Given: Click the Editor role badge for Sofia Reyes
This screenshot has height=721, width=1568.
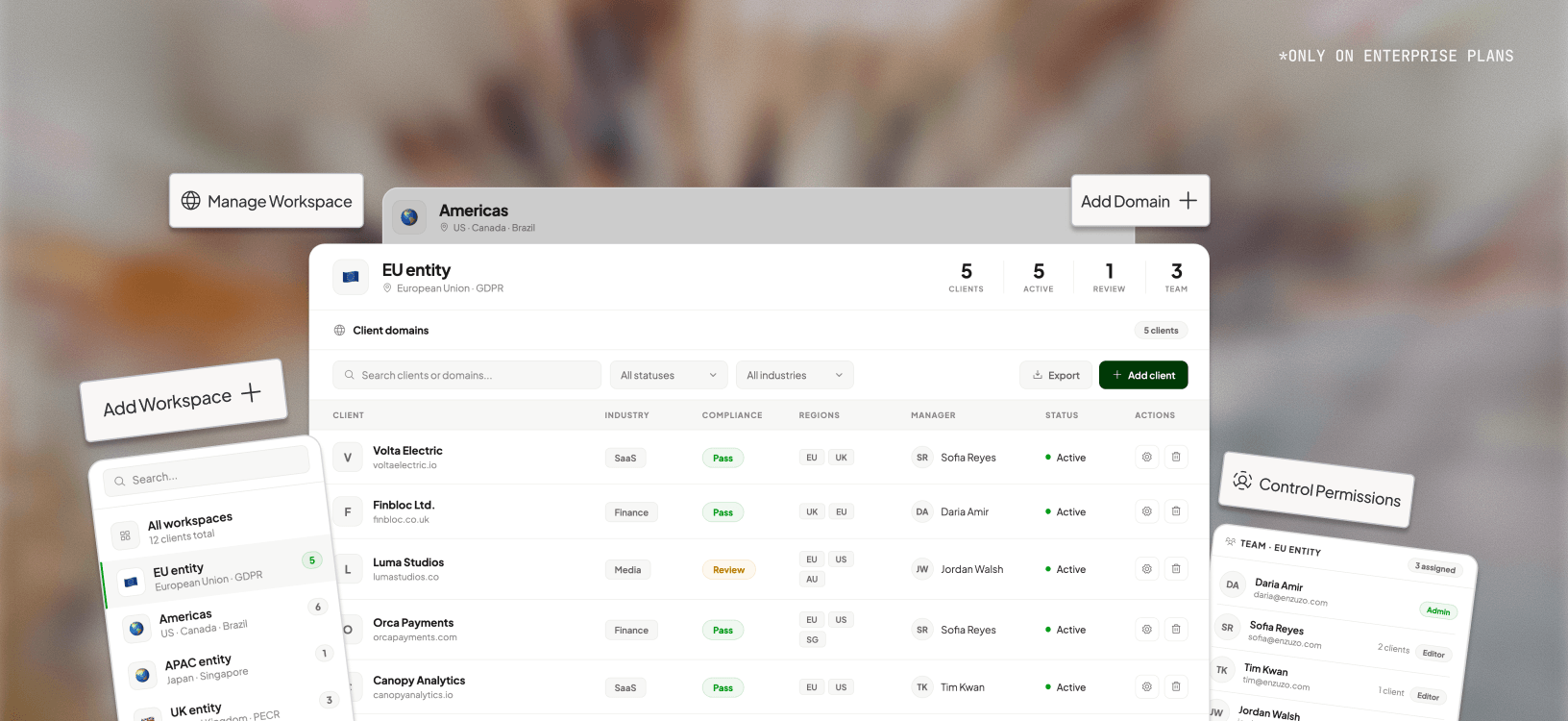Looking at the screenshot, I should point(1433,654).
